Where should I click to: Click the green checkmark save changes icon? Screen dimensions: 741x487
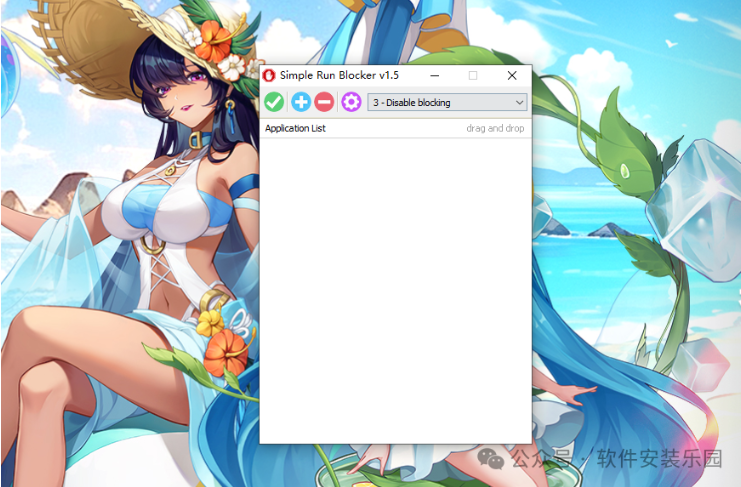click(x=274, y=102)
